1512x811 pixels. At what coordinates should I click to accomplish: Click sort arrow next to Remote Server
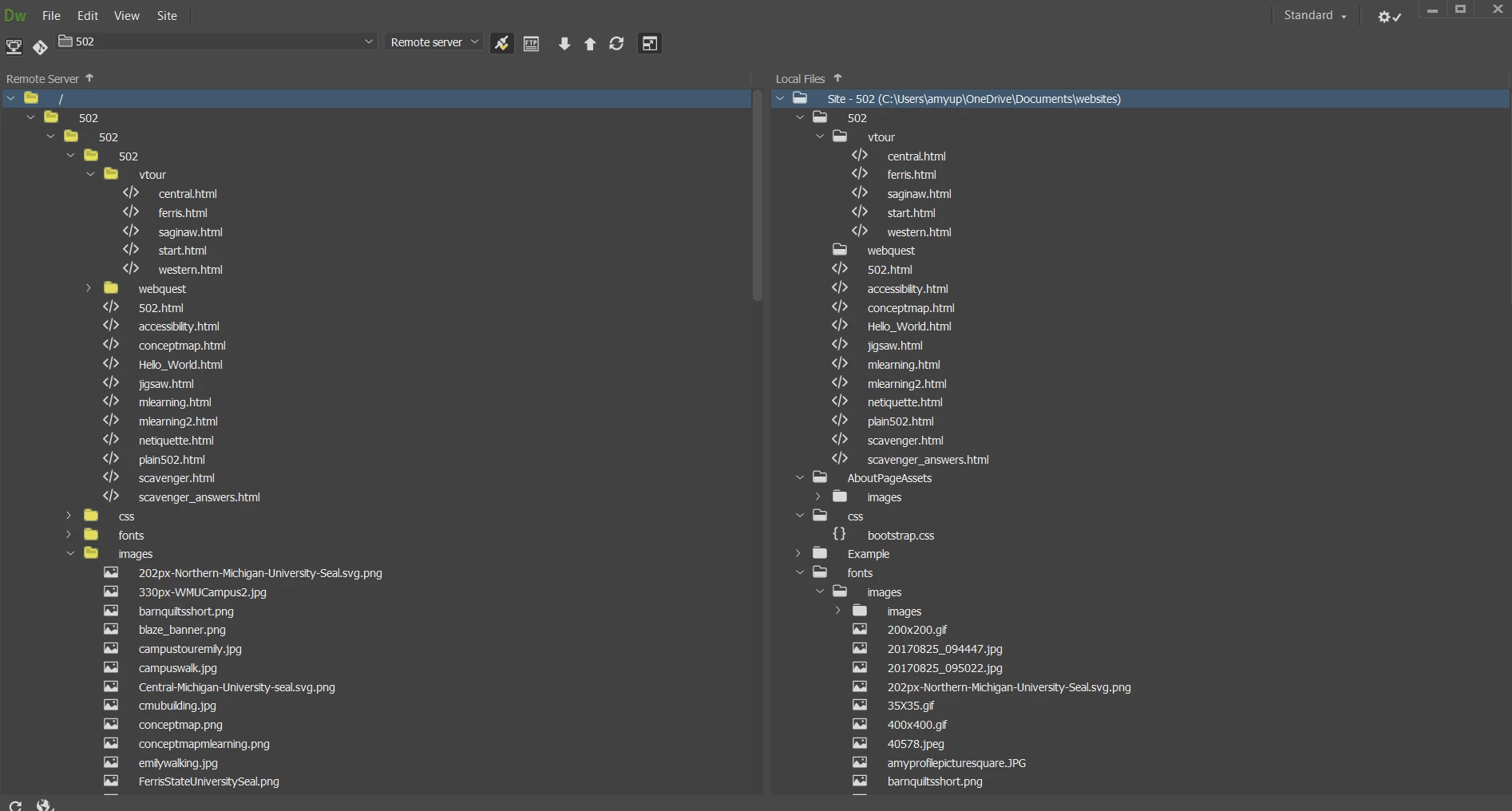point(89,78)
